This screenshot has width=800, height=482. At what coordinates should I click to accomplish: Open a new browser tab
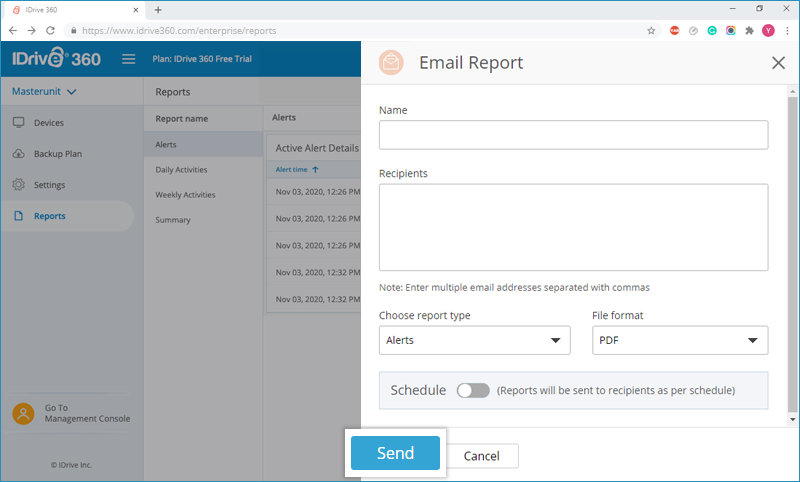point(158,10)
